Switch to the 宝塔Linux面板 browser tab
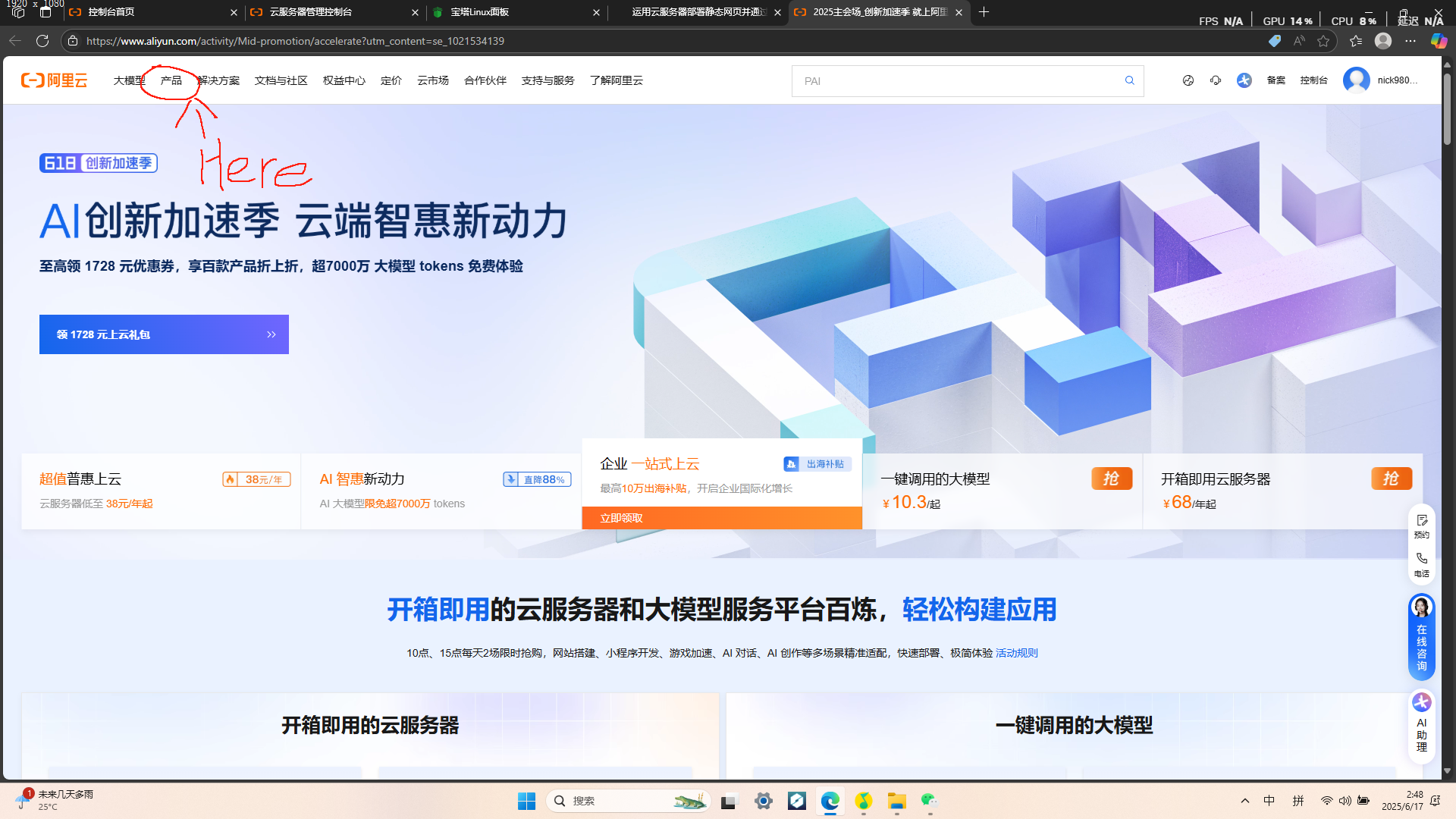Viewport: 1456px width, 819px height. click(x=480, y=12)
